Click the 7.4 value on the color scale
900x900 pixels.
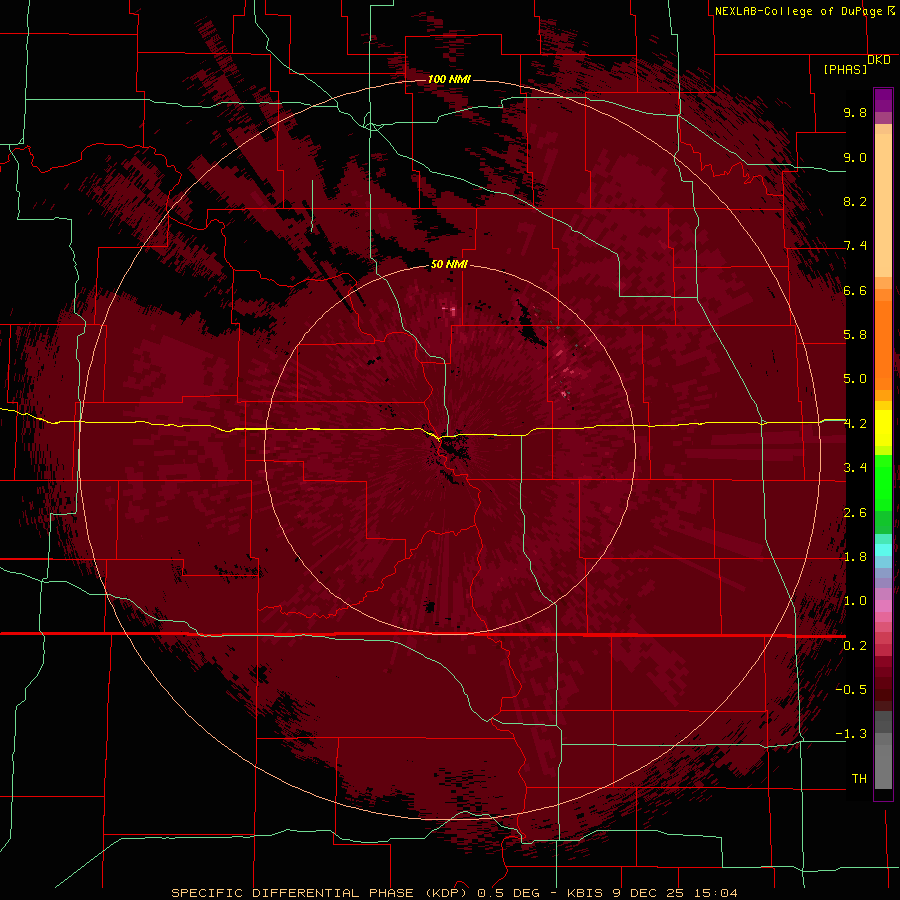click(x=855, y=246)
